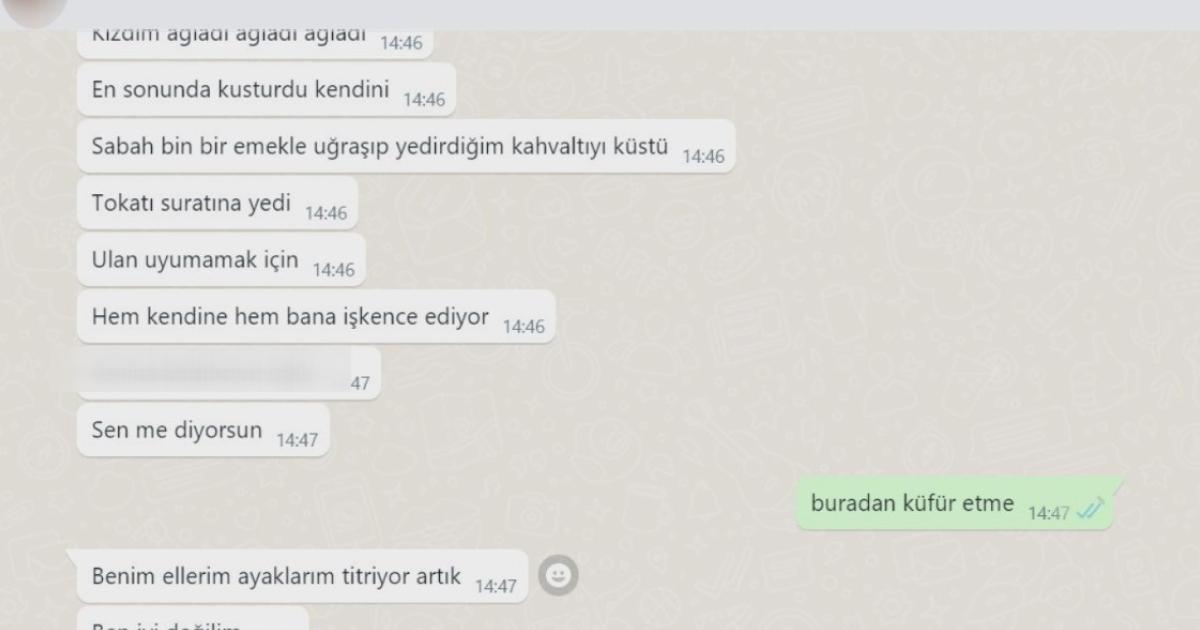Click the chat header bar at top
The image size is (1200, 630).
600,14
